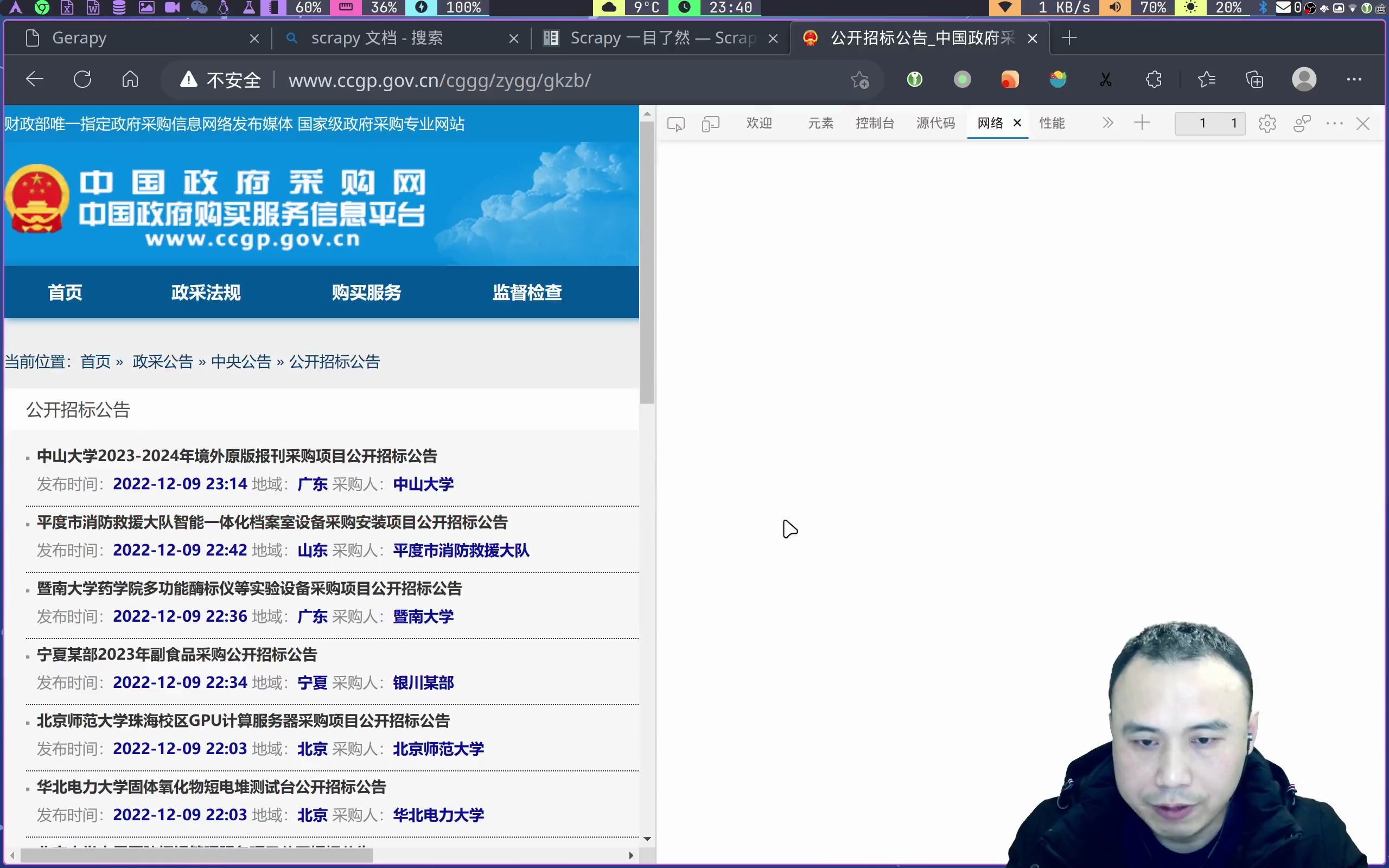Open 购买服务 navigation item
This screenshot has width=1389, height=868.
[x=366, y=292]
